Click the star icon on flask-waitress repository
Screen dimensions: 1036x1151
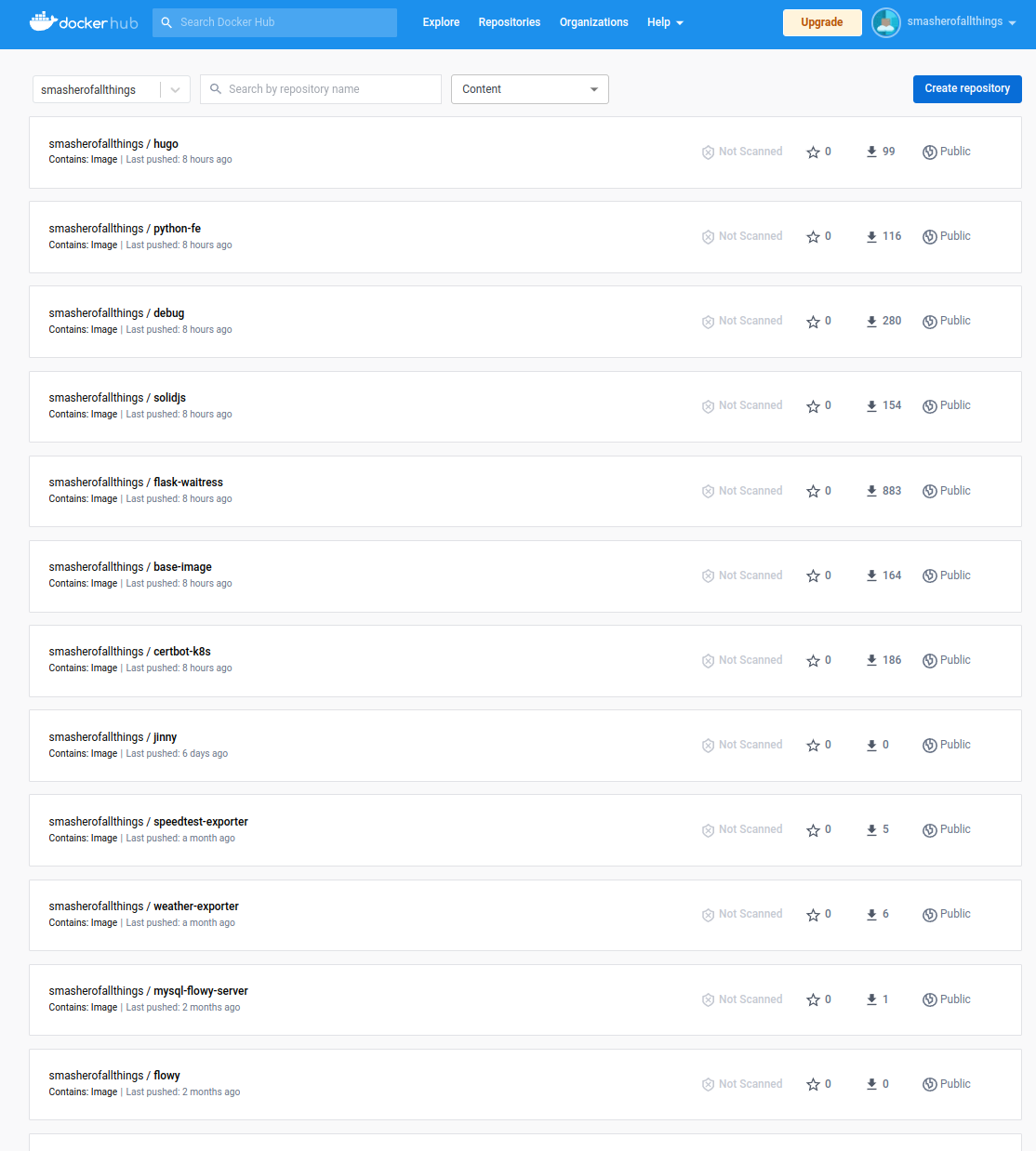click(x=813, y=492)
